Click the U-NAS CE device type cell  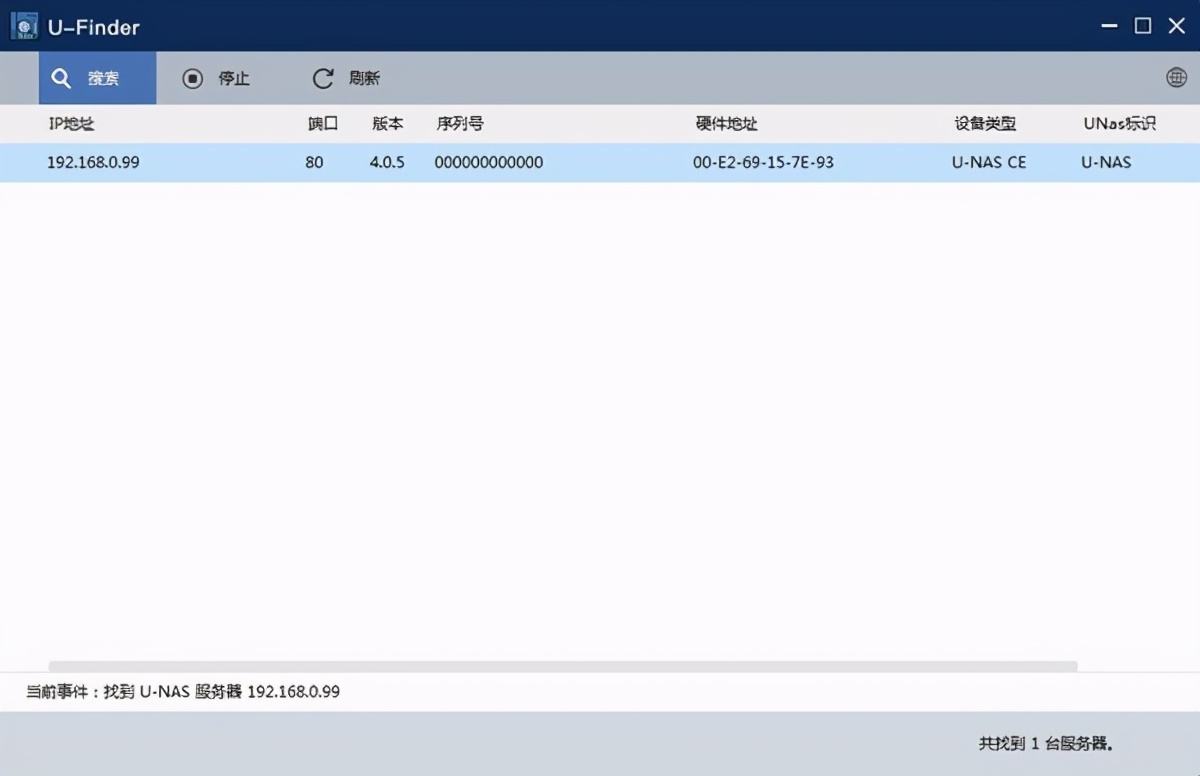point(988,162)
